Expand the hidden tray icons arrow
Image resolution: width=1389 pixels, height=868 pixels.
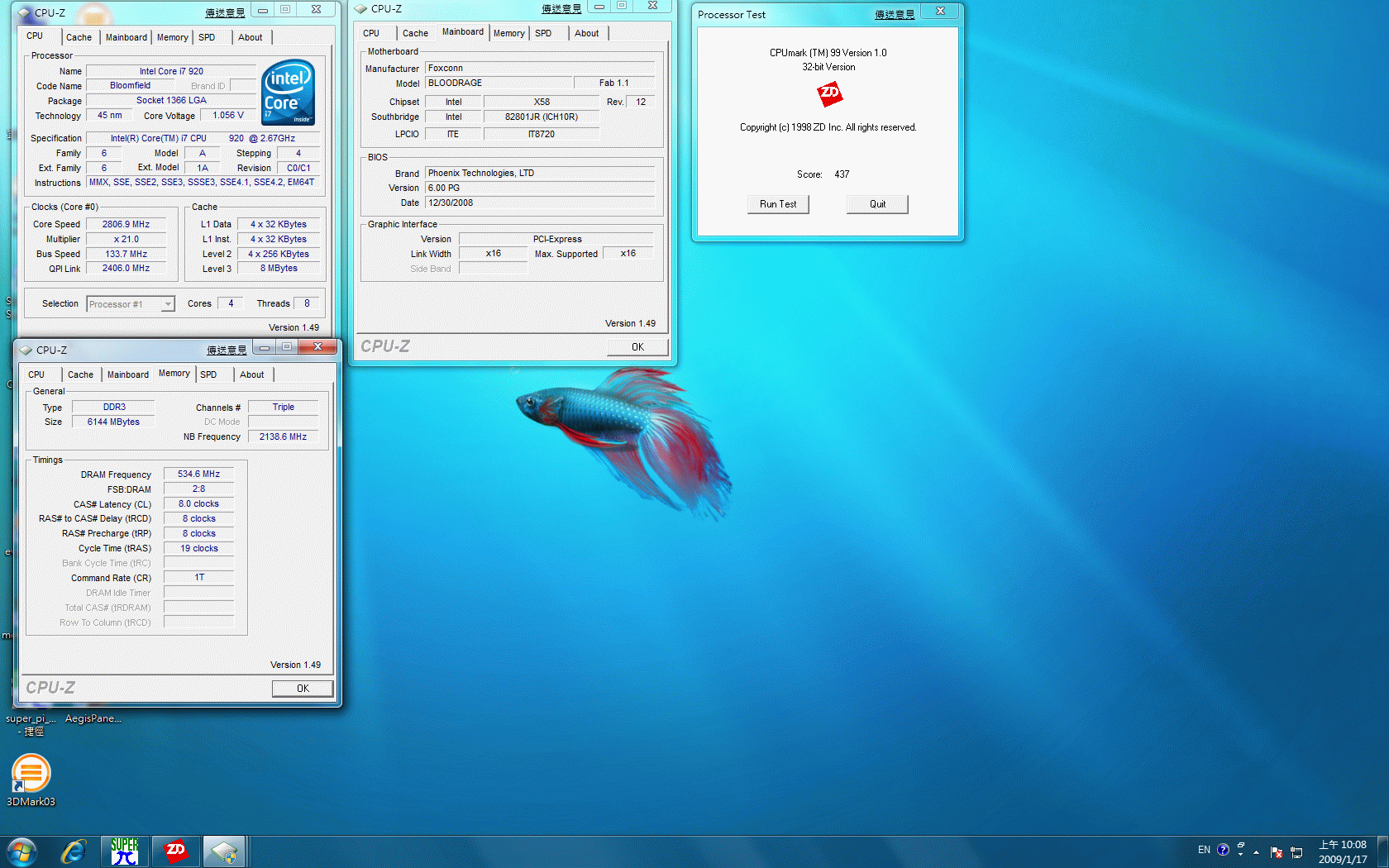(x=1257, y=852)
